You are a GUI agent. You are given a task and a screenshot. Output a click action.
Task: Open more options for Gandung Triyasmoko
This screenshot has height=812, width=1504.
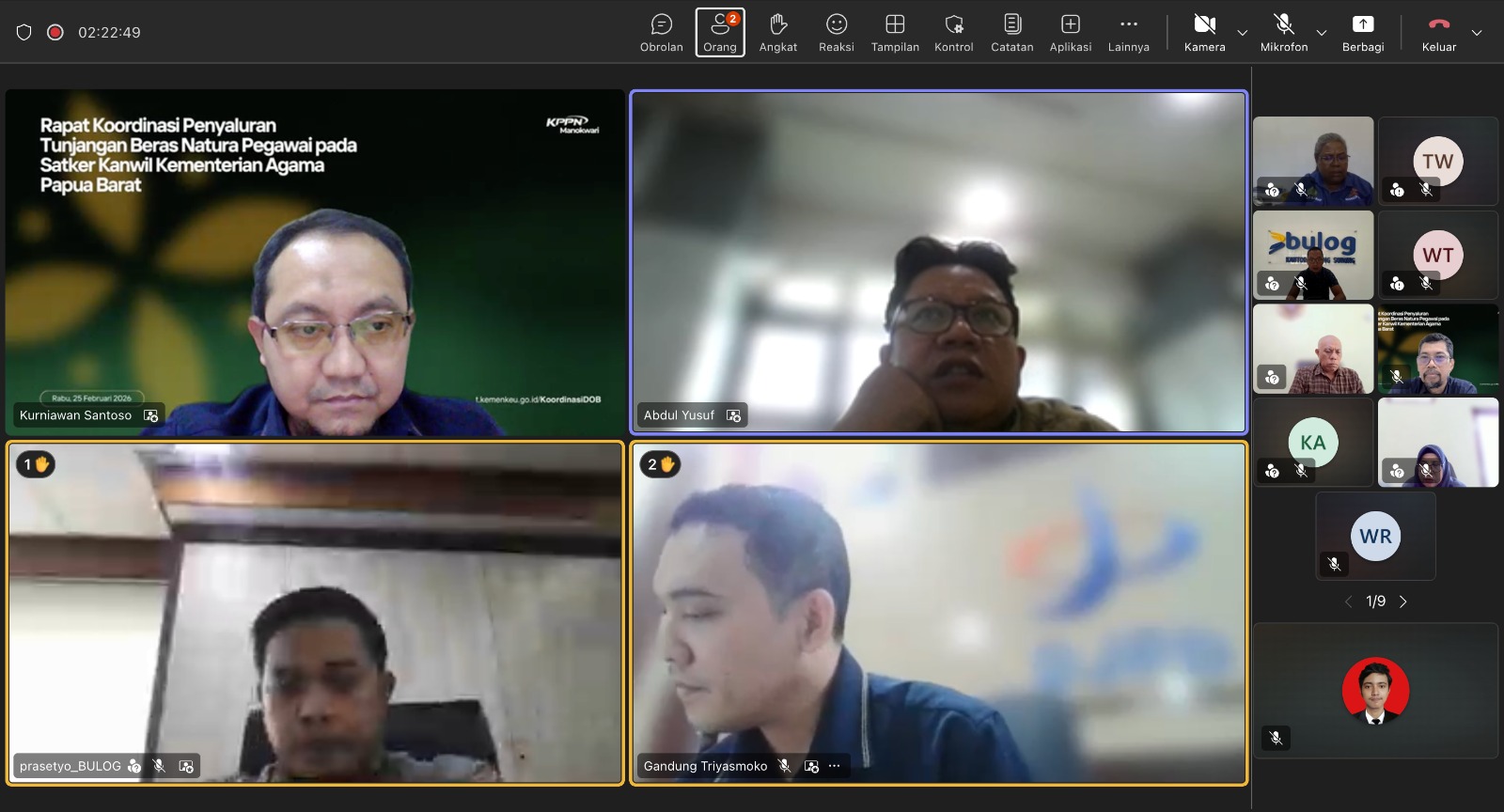tap(835, 766)
